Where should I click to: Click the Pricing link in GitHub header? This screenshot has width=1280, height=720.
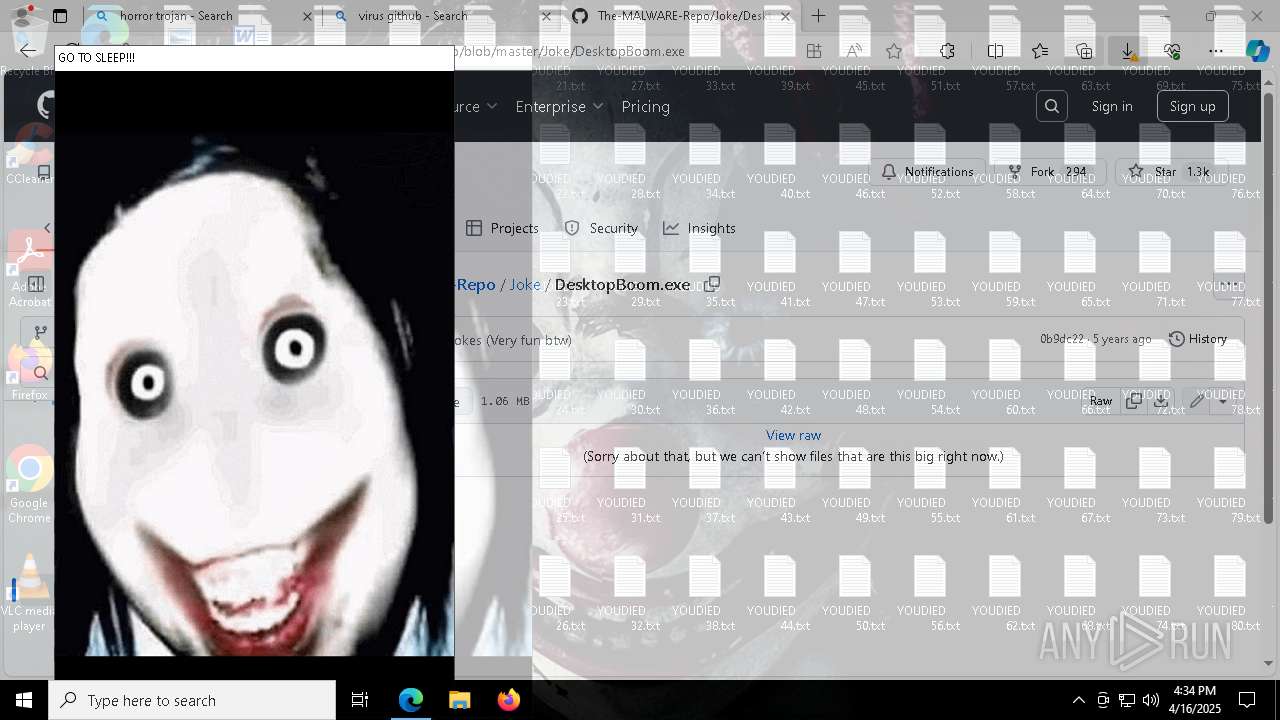click(645, 106)
